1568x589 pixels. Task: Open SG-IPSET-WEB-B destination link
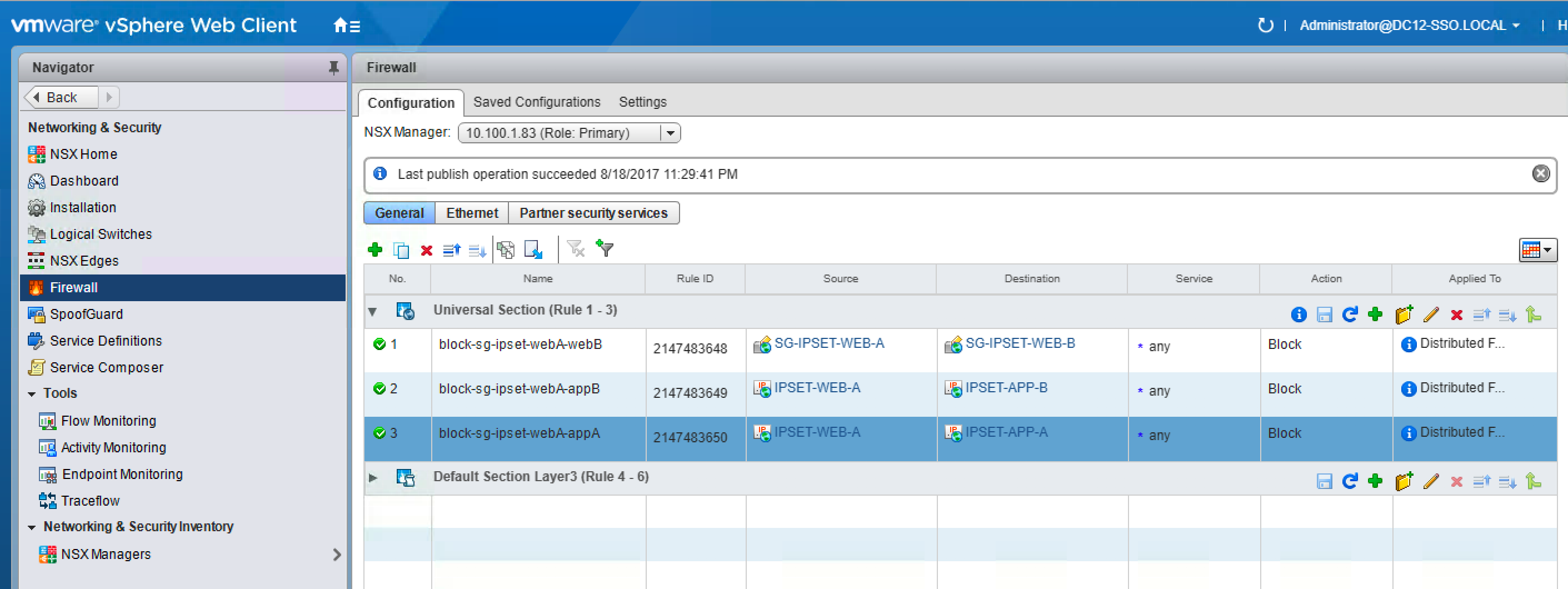pos(1020,343)
